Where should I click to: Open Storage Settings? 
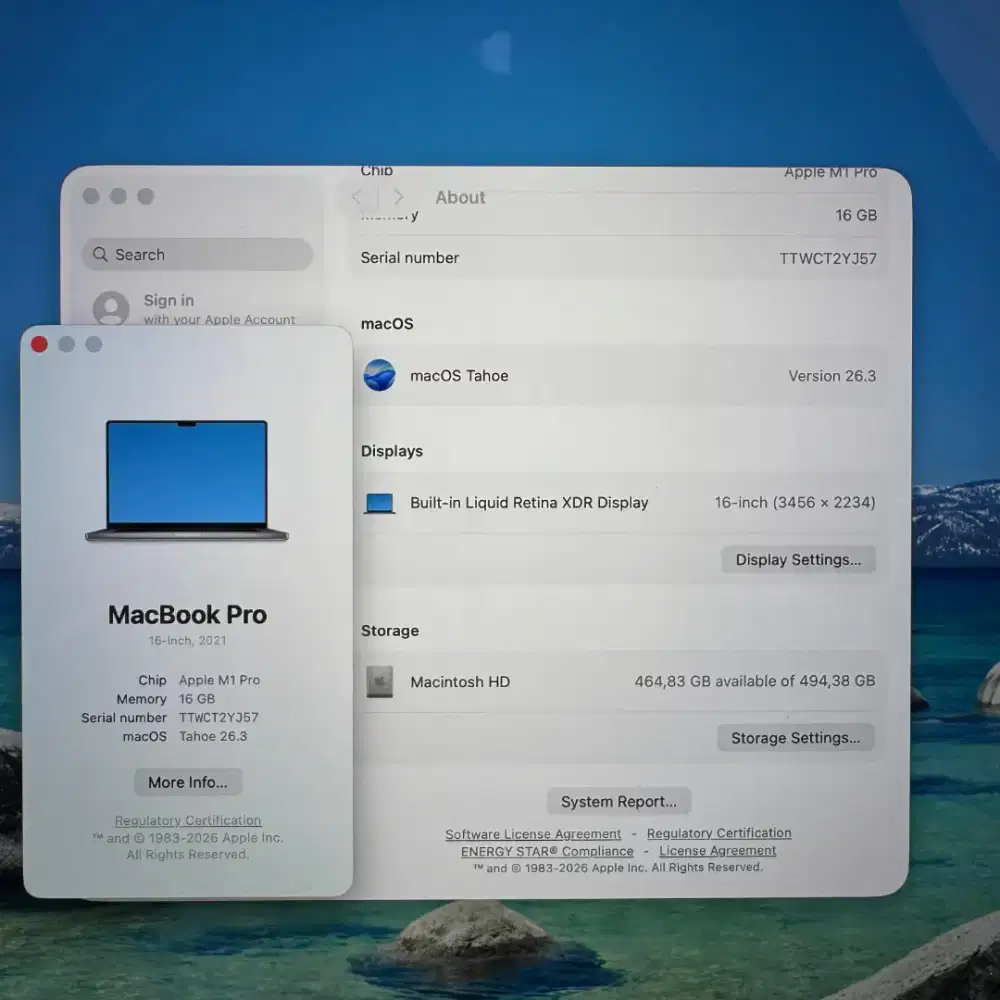(796, 738)
